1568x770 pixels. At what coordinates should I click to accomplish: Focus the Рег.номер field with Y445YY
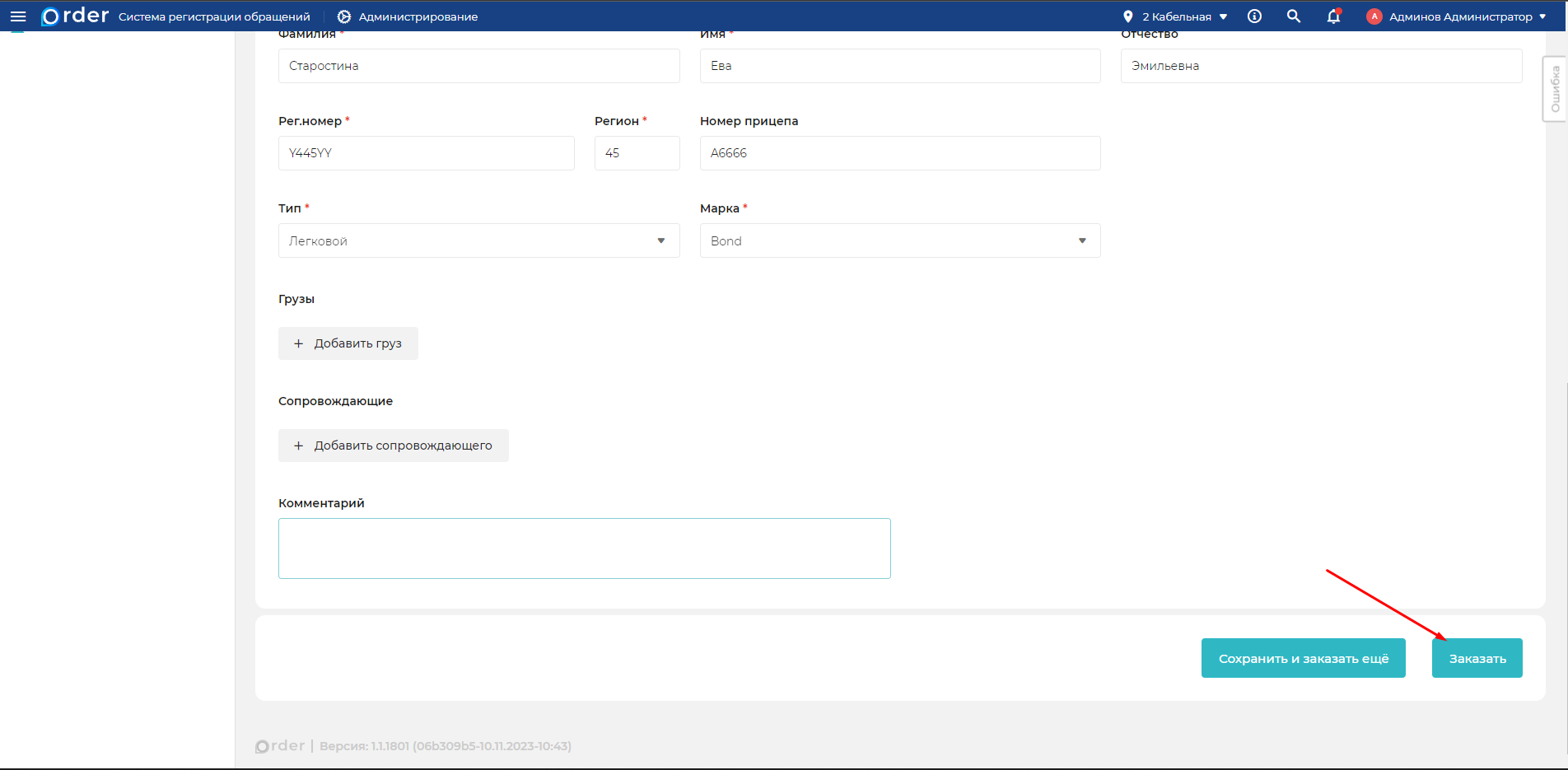pyautogui.click(x=426, y=153)
